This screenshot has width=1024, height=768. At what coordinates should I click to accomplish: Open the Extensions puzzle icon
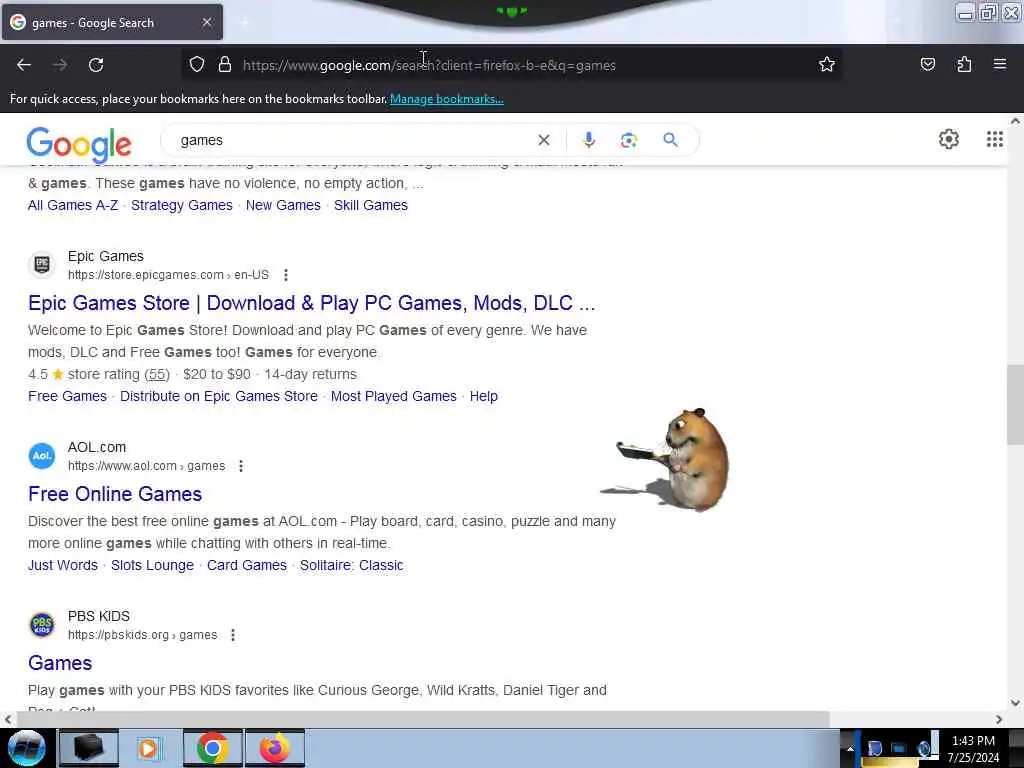(964, 65)
